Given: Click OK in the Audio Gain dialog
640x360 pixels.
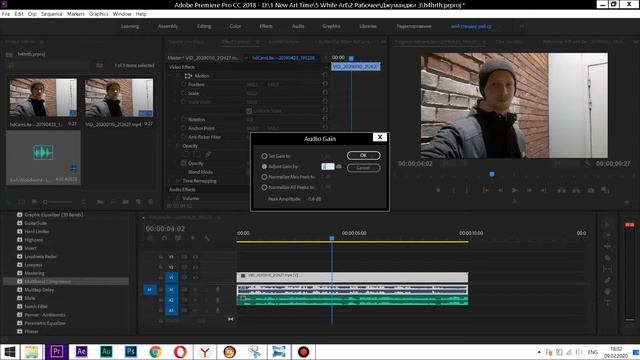Looking at the screenshot, I should (363, 155).
